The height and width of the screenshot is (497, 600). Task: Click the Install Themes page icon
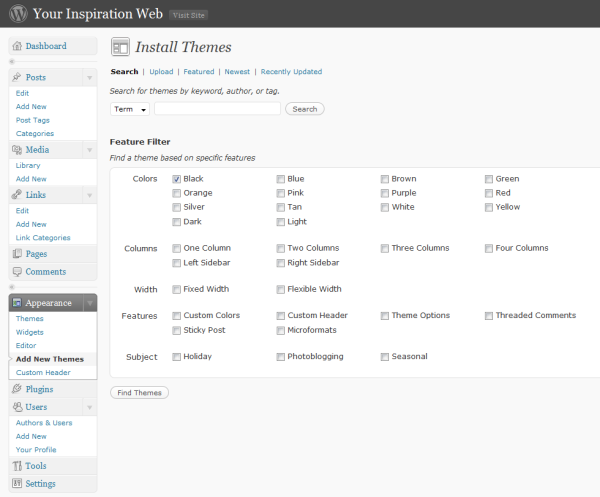pyautogui.click(x=120, y=47)
